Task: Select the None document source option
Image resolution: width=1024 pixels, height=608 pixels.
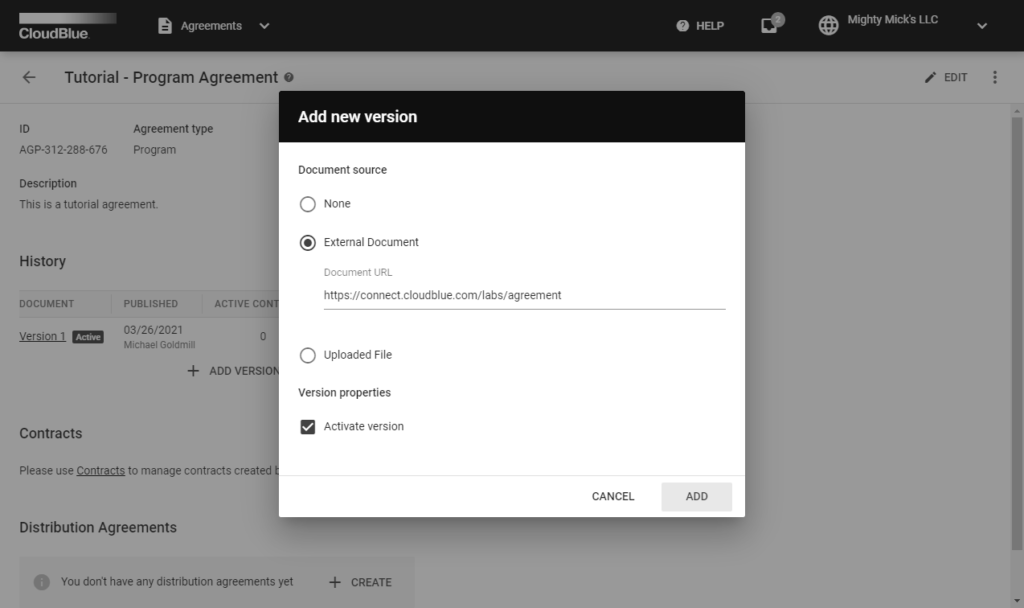Action: tap(307, 204)
